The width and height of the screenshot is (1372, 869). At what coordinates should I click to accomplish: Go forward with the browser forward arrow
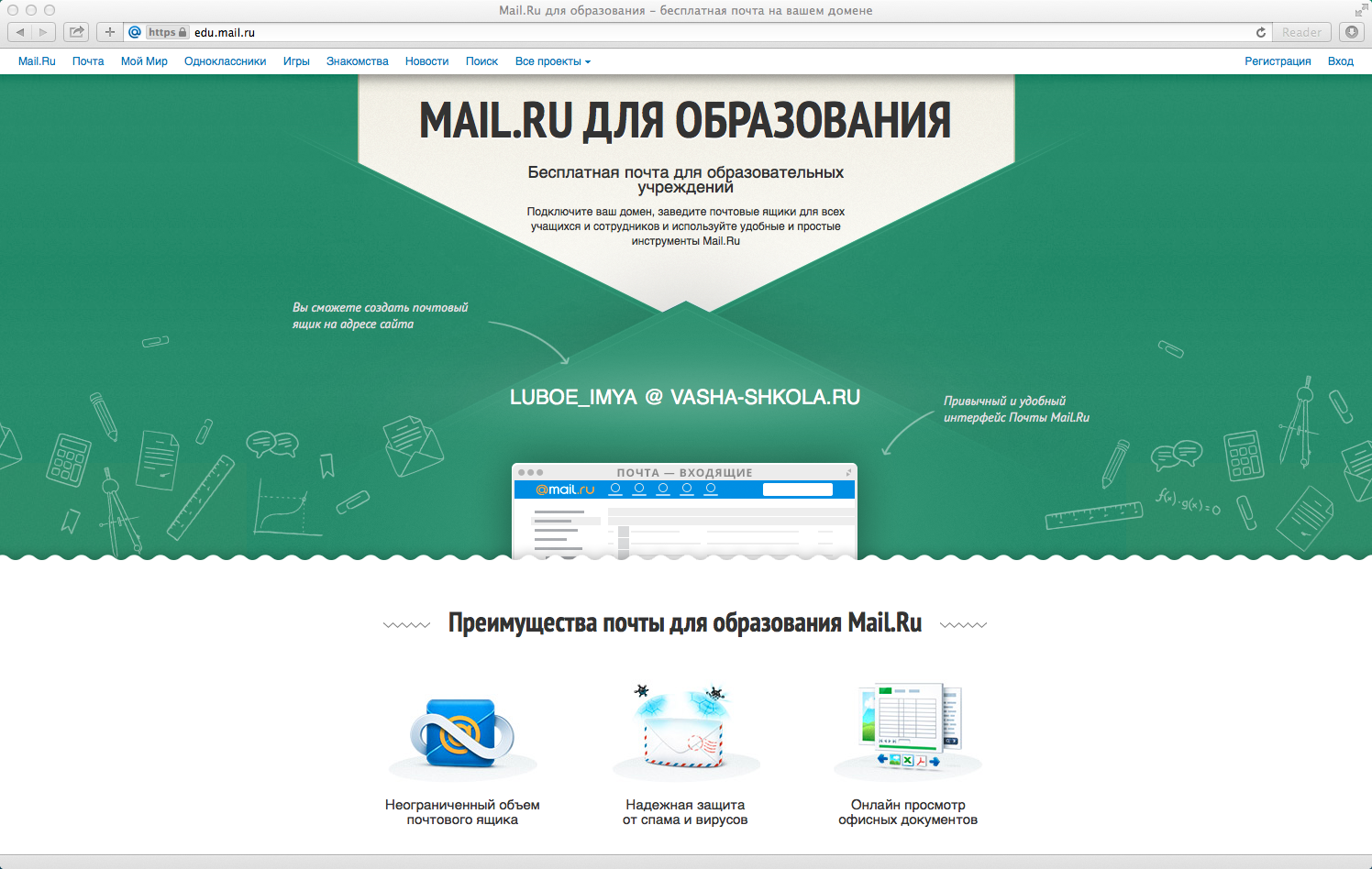[x=43, y=32]
